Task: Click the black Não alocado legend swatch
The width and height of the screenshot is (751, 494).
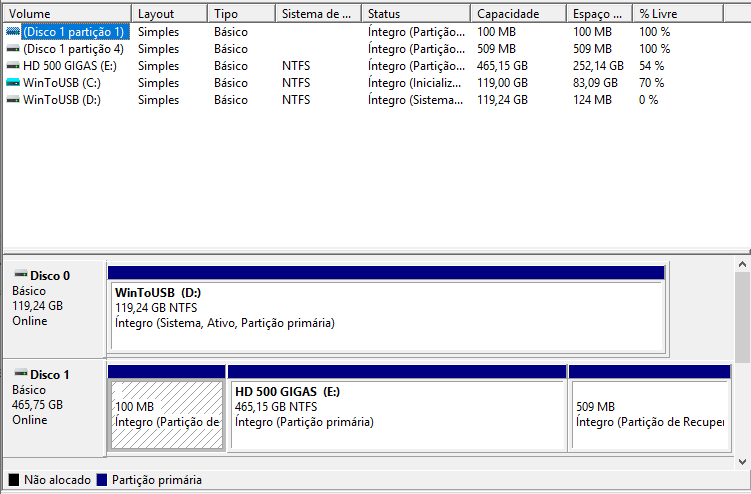Action: click(x=14, y=480)
